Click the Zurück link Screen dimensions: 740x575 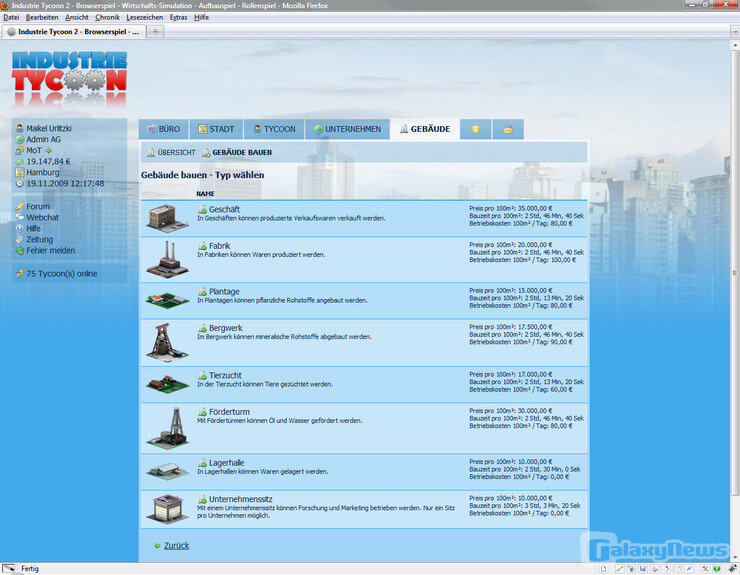click(177, 546)
